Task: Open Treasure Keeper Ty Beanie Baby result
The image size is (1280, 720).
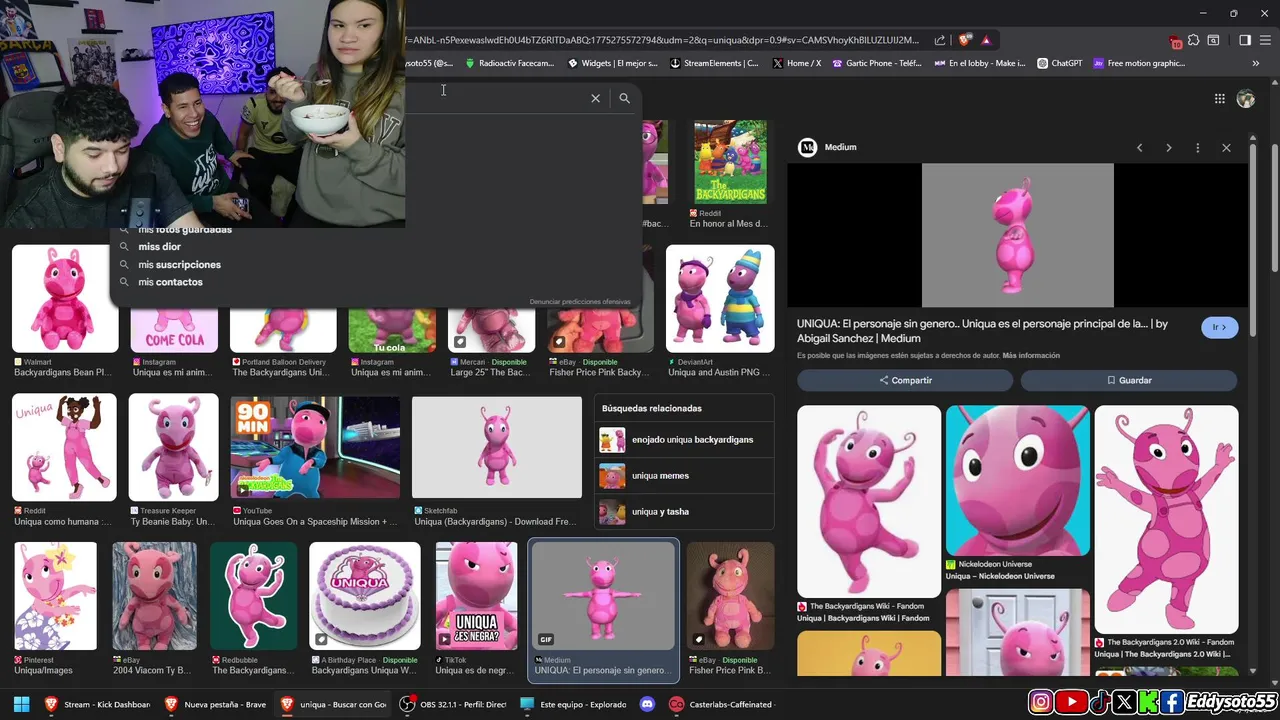Action: coord(174,447)
